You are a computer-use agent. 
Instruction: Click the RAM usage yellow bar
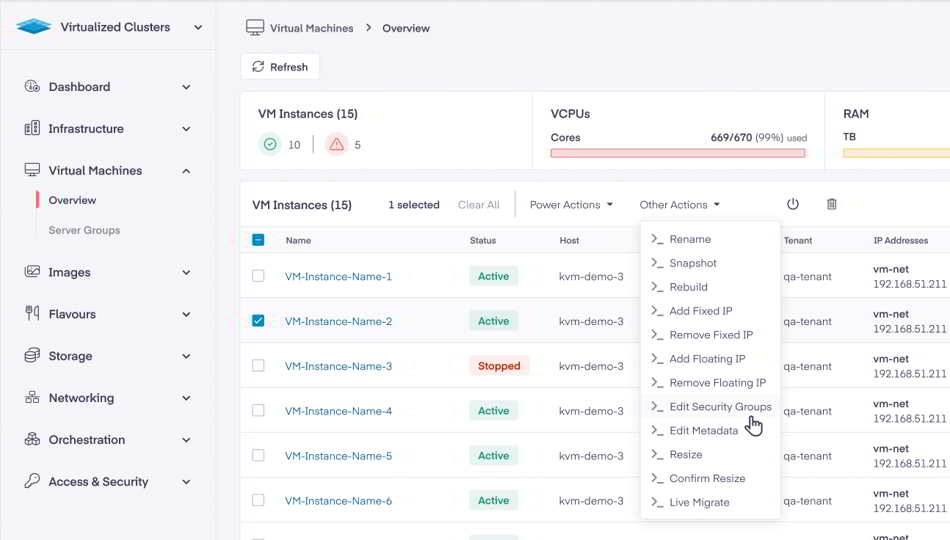pyautogui.click(x=897, y=153)
